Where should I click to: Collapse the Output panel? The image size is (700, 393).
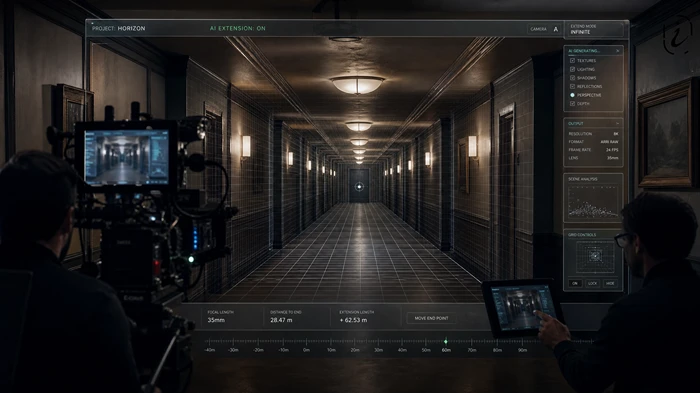tap(617, 123)
